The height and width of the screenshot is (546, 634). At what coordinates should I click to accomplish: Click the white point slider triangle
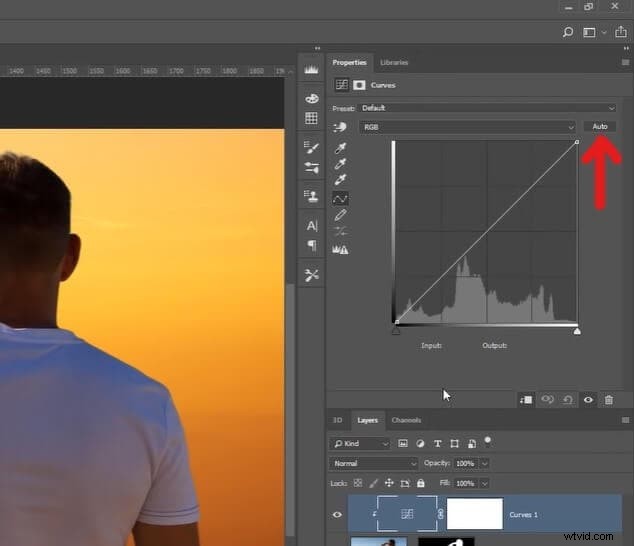pyautogui.click(x=577, y=332)
